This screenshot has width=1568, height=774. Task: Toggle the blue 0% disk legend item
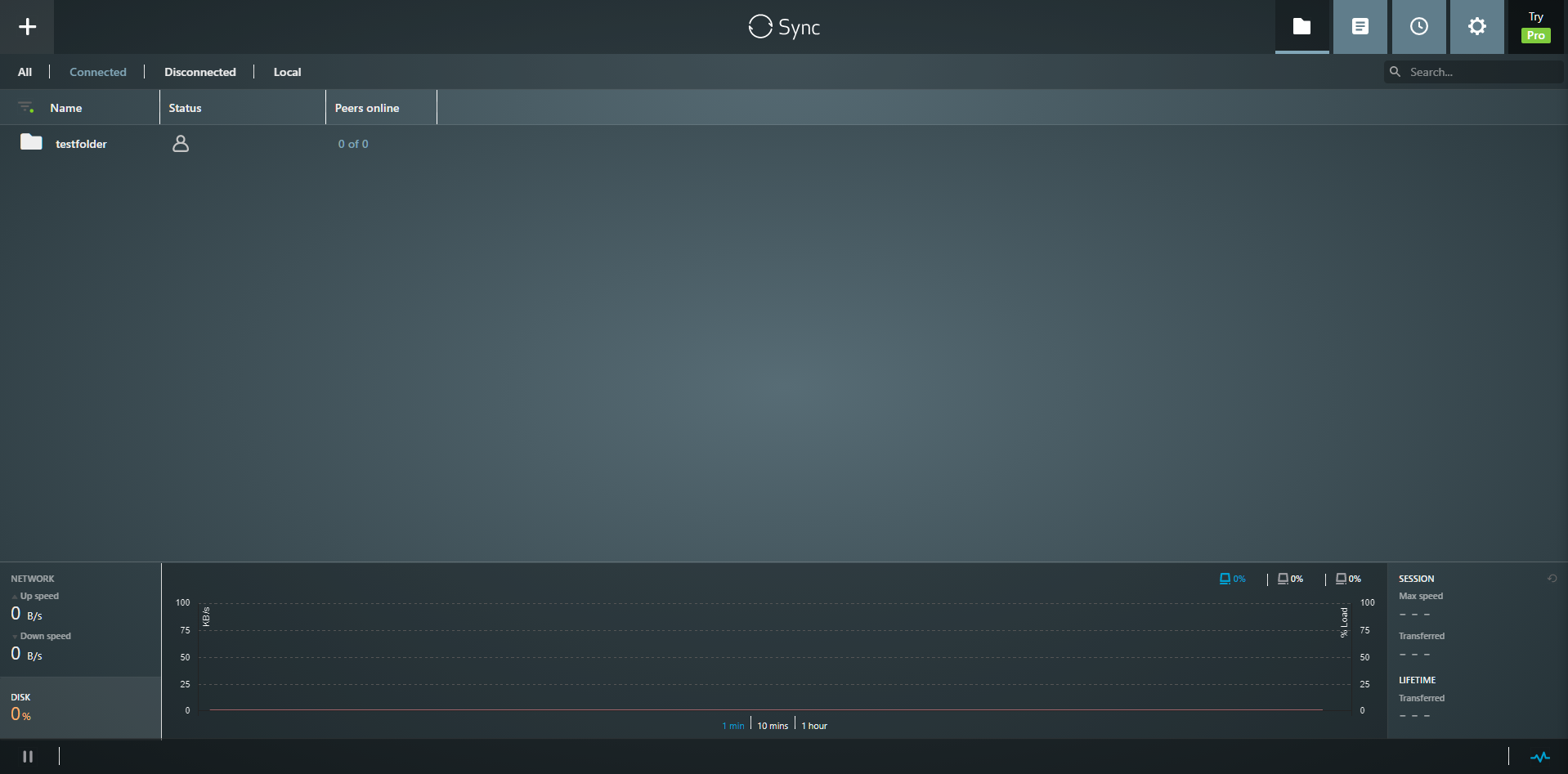point(1232,579)
